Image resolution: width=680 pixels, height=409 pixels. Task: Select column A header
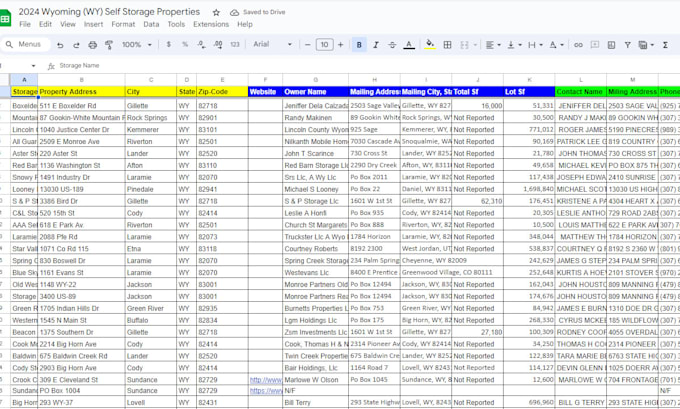[24, 80]
